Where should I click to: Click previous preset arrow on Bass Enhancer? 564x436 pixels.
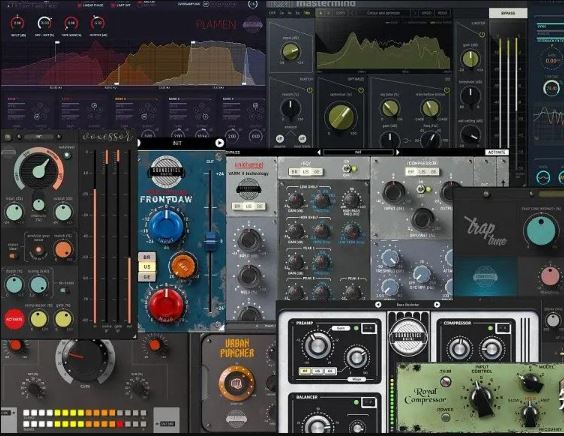(x=378, y=305)
